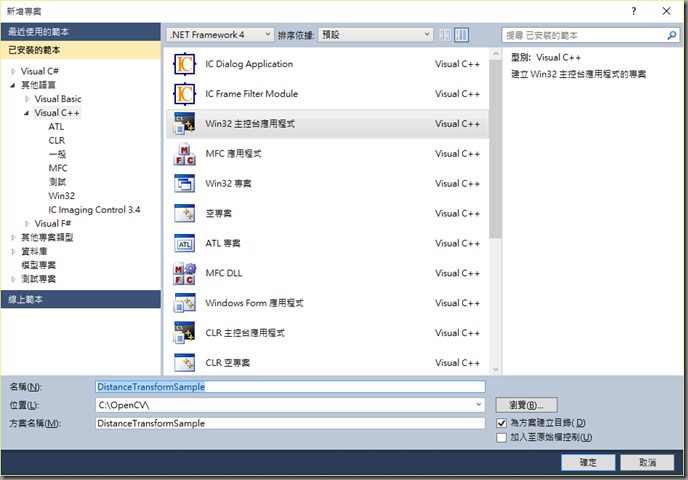
Task: Enable 加入至原始檔控制 checkbox
Action: (x=502, y=437)
